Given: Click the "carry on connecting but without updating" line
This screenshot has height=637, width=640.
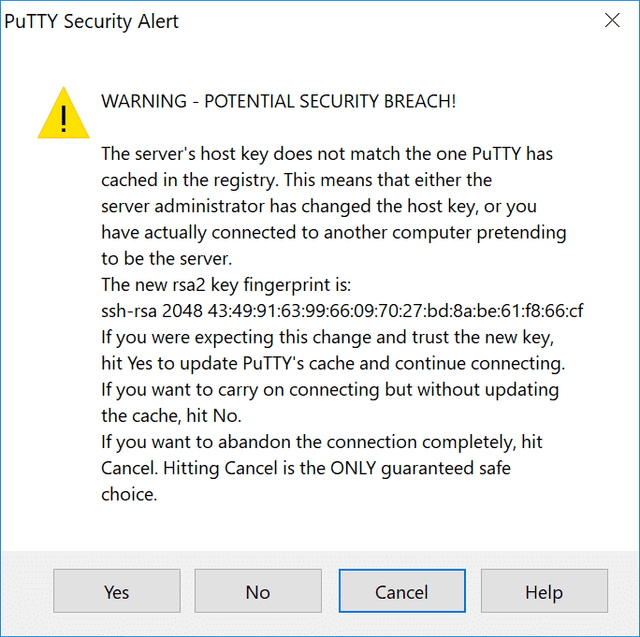Looking at the screenshot, I should [330, 389].
